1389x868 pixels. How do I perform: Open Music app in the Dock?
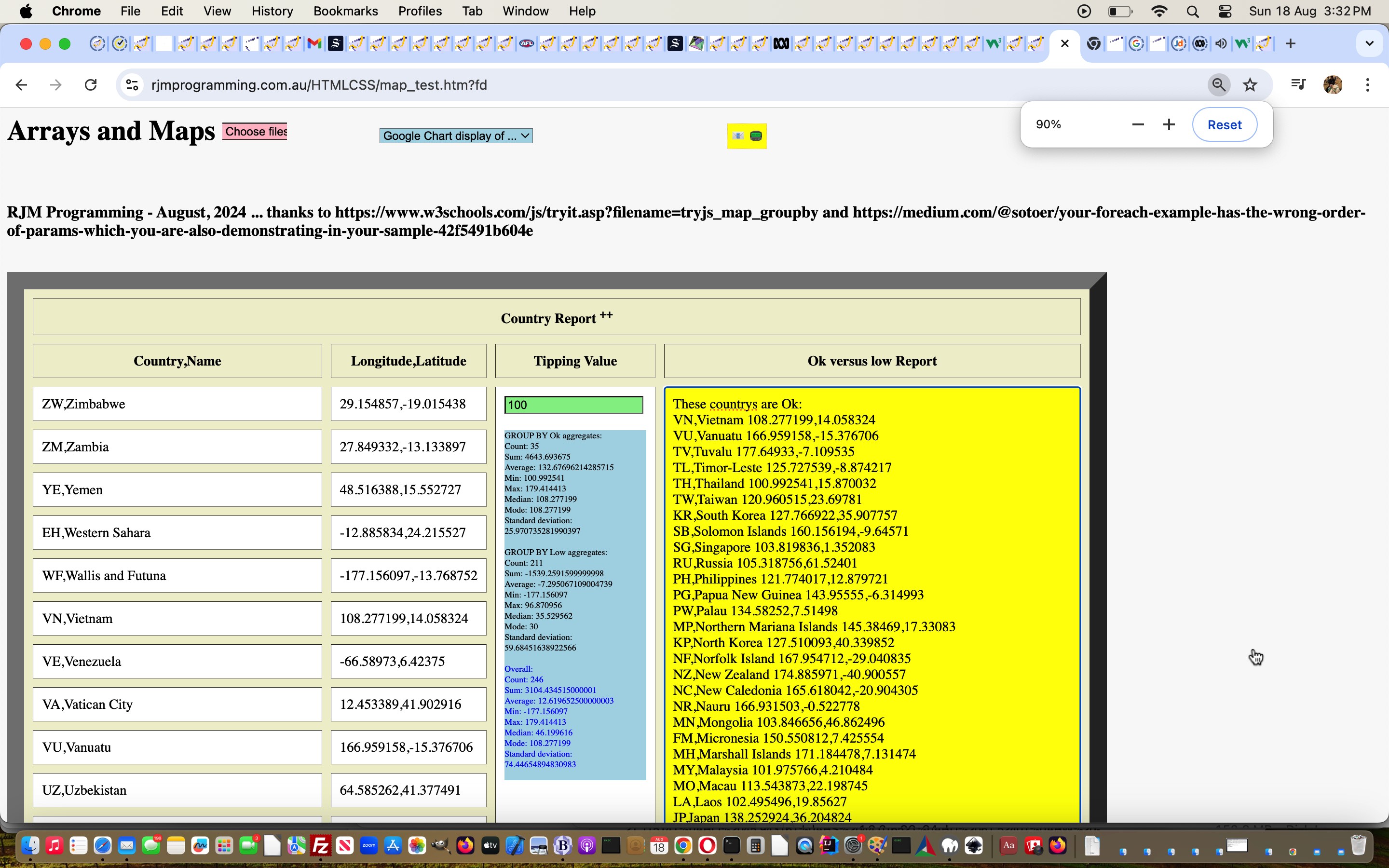54,846
